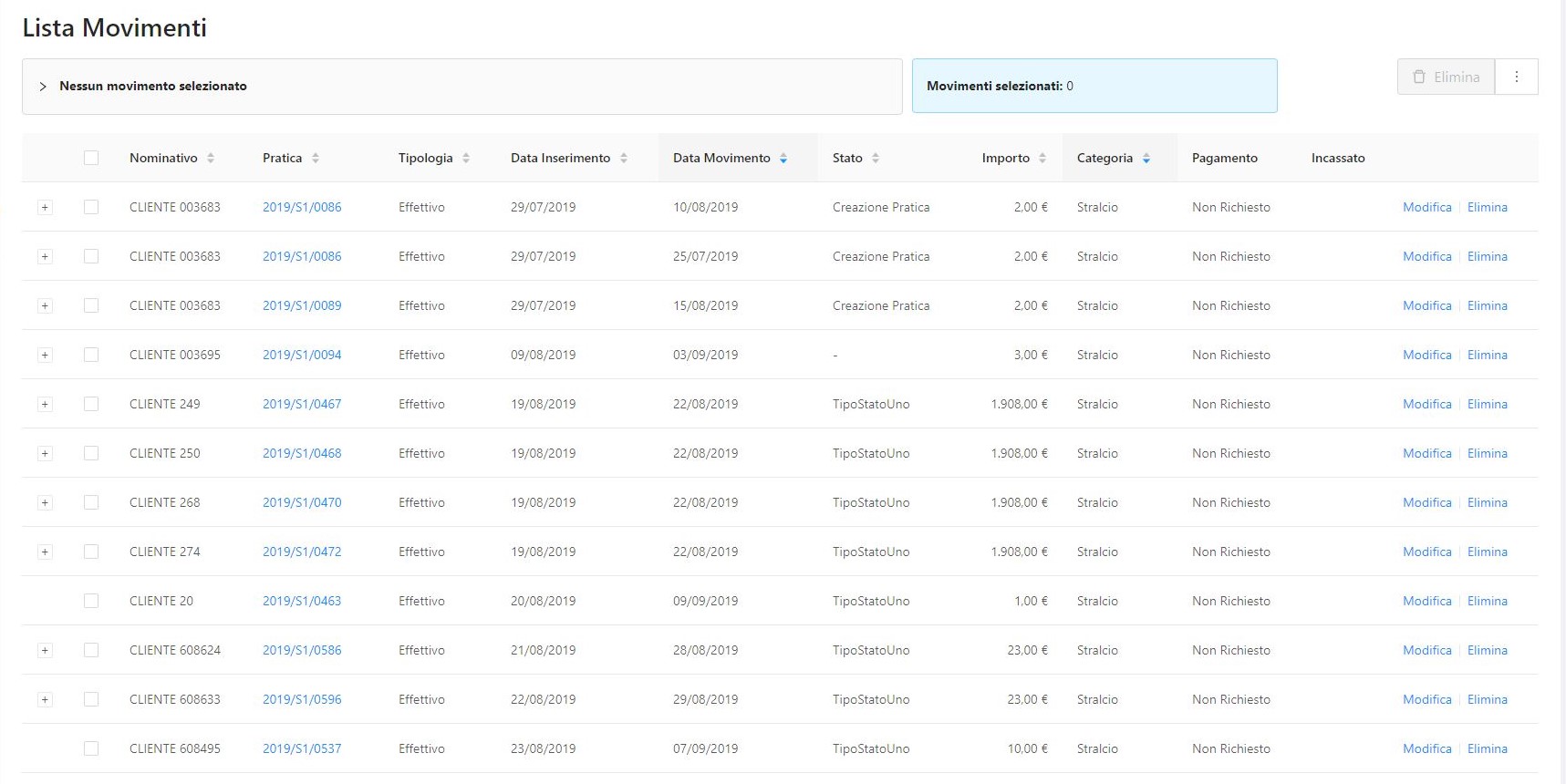The image size is (1566, 784).
Task: Sort by Stato column icon
Action: 876,158
